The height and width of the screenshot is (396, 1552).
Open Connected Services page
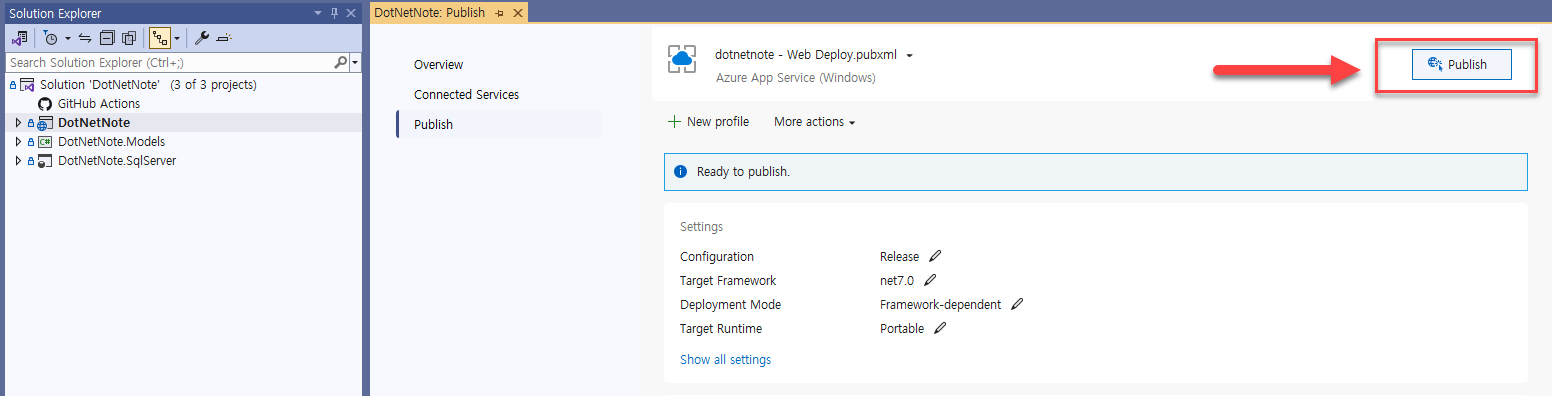click(x=466, y=95)
